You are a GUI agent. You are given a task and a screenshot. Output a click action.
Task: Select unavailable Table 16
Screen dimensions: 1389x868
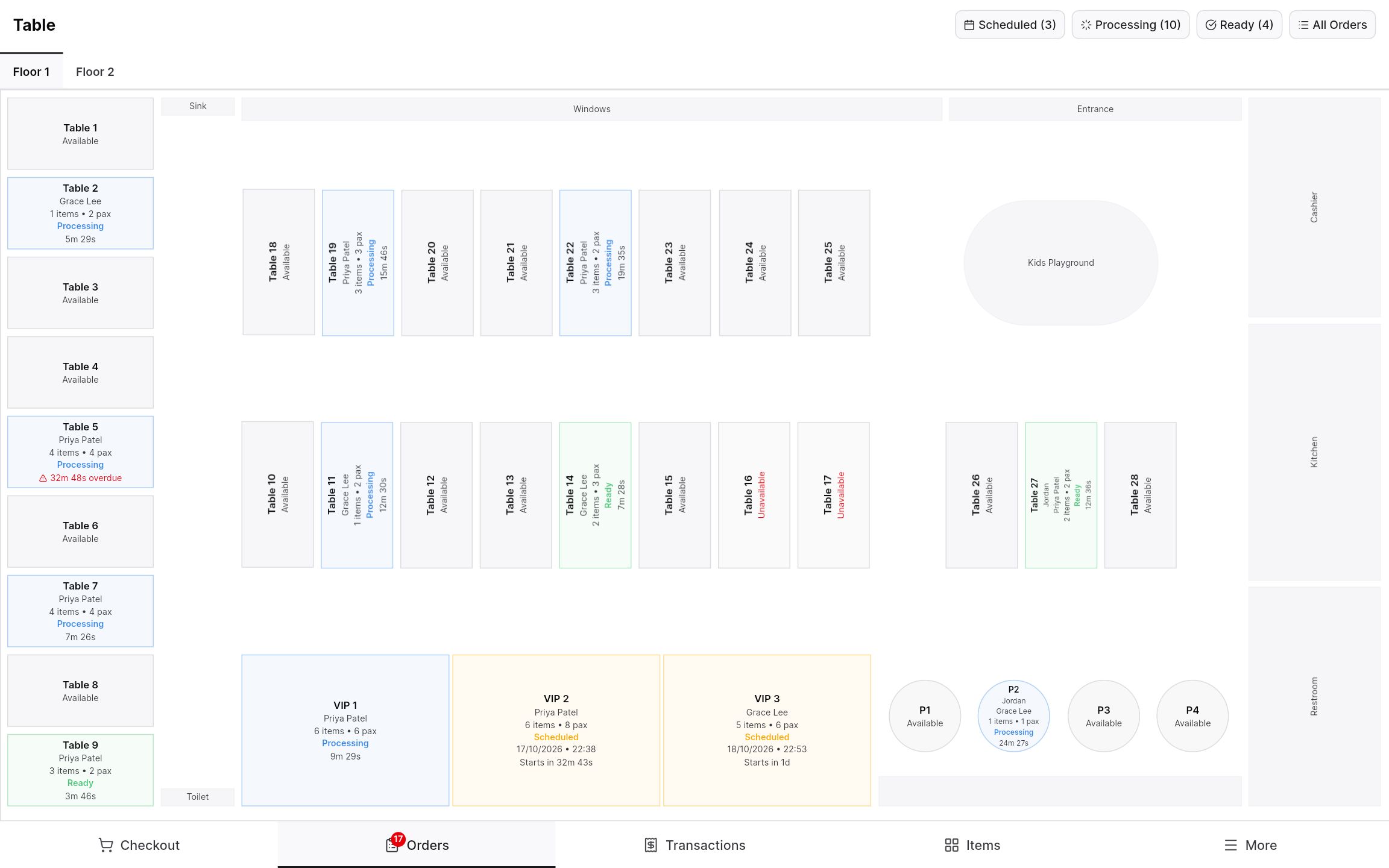tap(754, 495)
